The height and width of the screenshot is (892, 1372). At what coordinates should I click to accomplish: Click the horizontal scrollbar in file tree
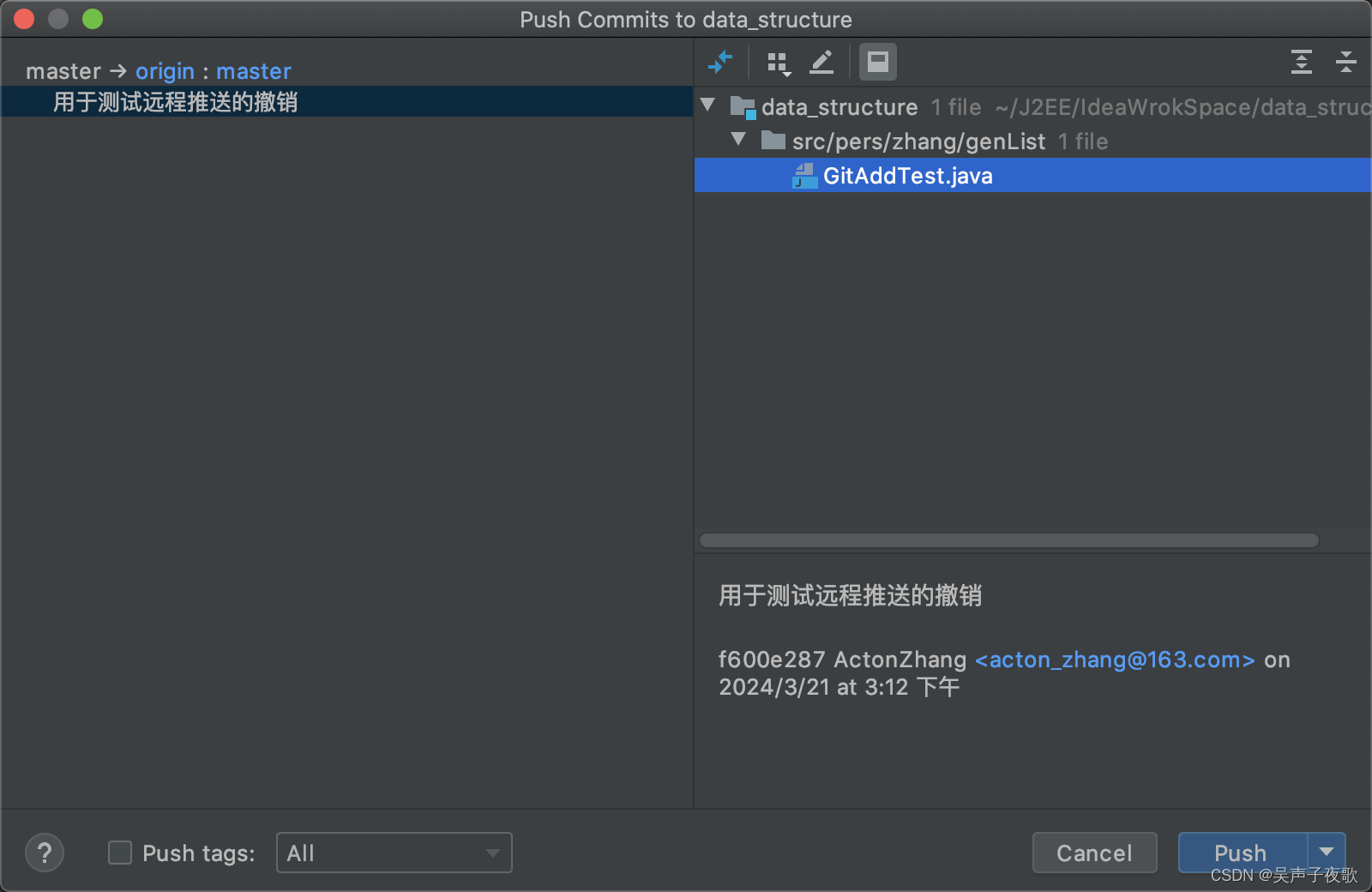1008,540
